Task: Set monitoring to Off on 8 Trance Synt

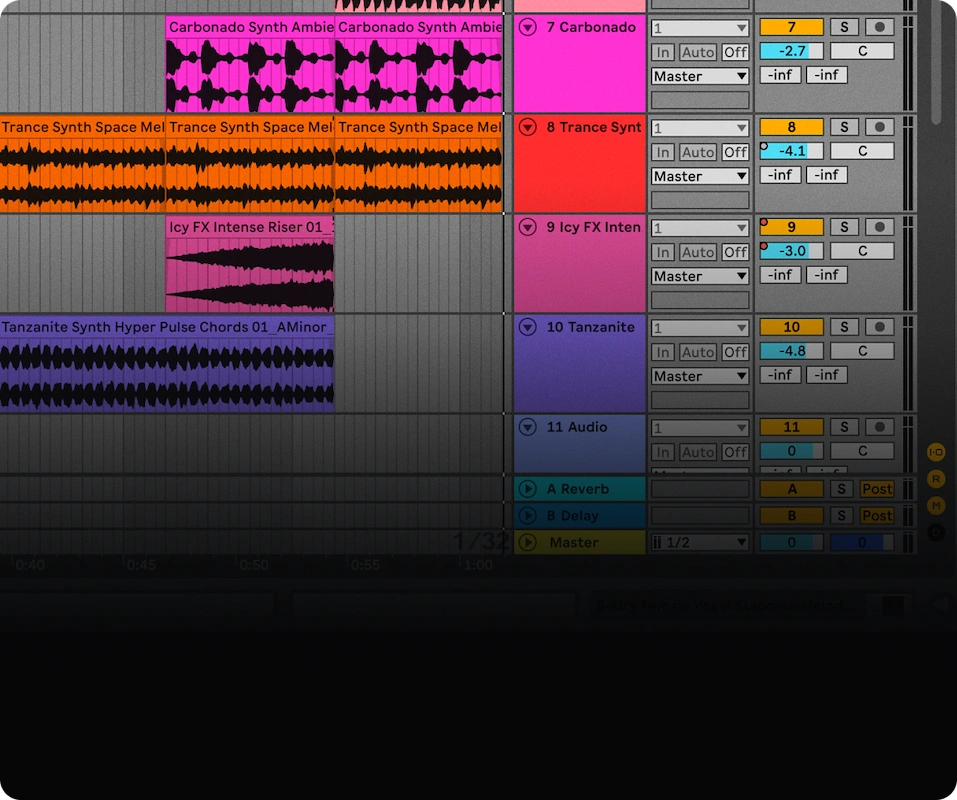Action: point(734,151)
